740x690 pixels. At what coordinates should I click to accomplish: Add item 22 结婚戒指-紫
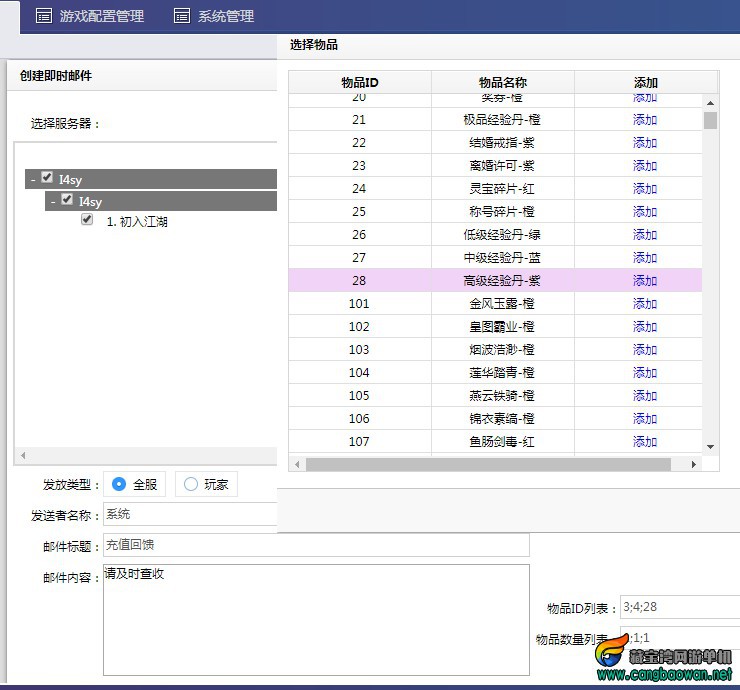coord(645,143)
